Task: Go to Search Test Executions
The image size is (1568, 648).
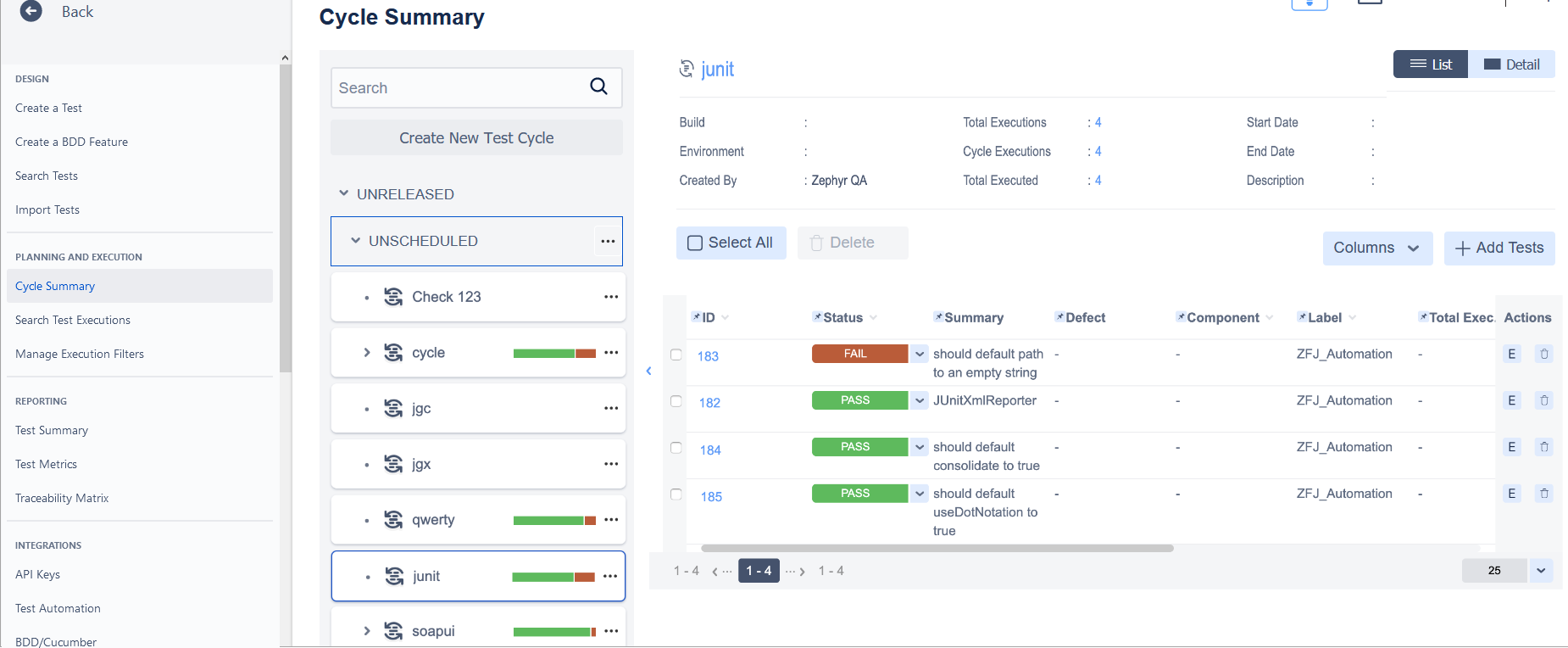Action: coord(73,320)
